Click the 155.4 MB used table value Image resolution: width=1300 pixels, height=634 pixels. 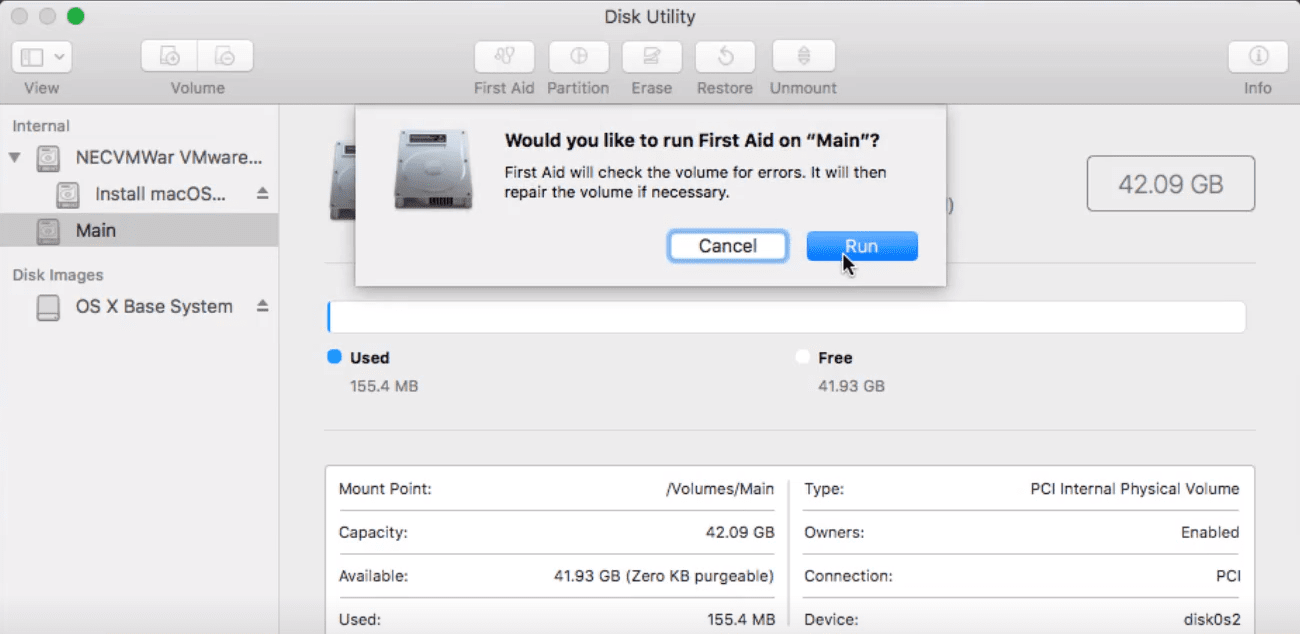741,619
